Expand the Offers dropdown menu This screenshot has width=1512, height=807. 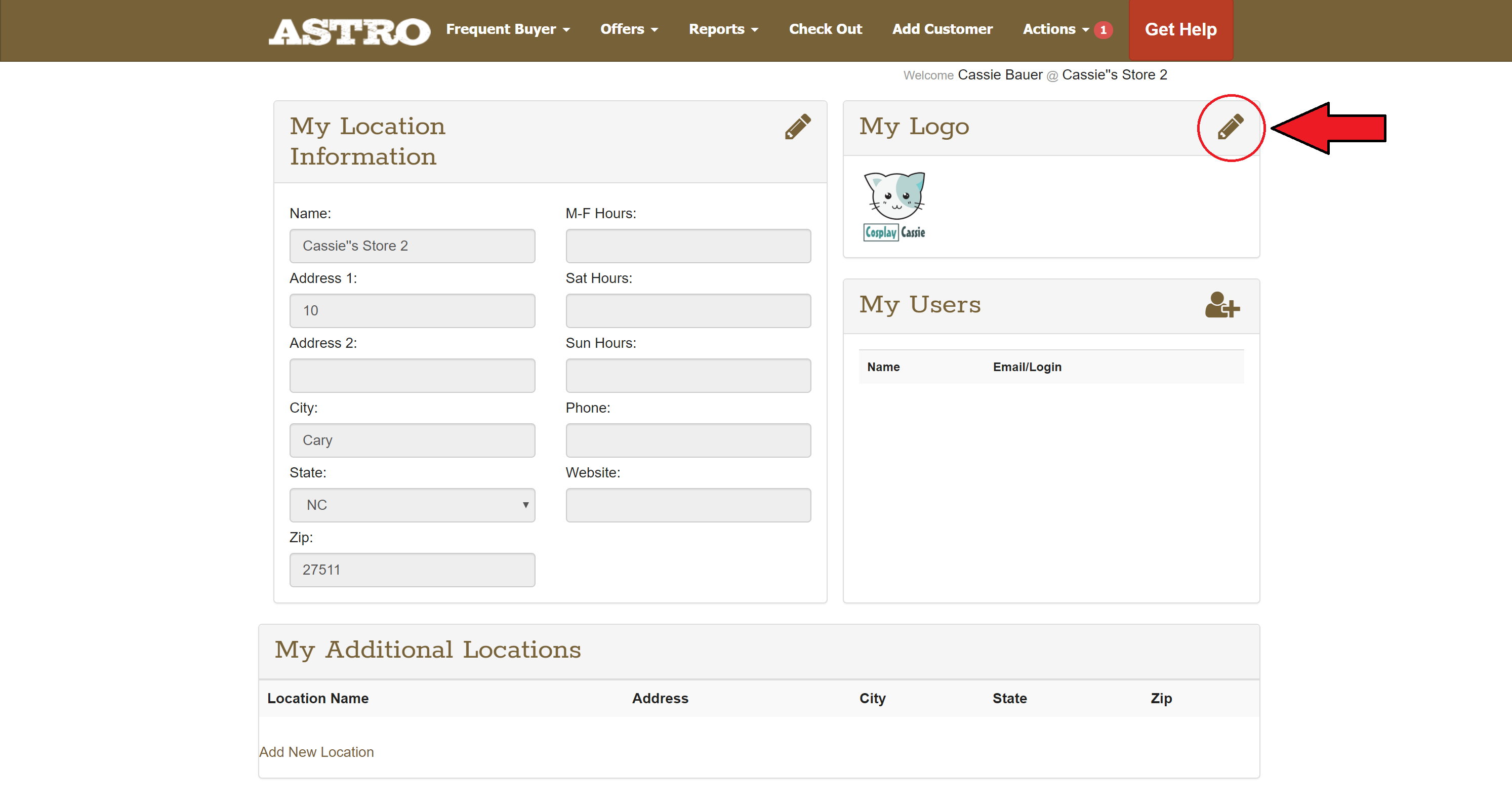point(629,29)
